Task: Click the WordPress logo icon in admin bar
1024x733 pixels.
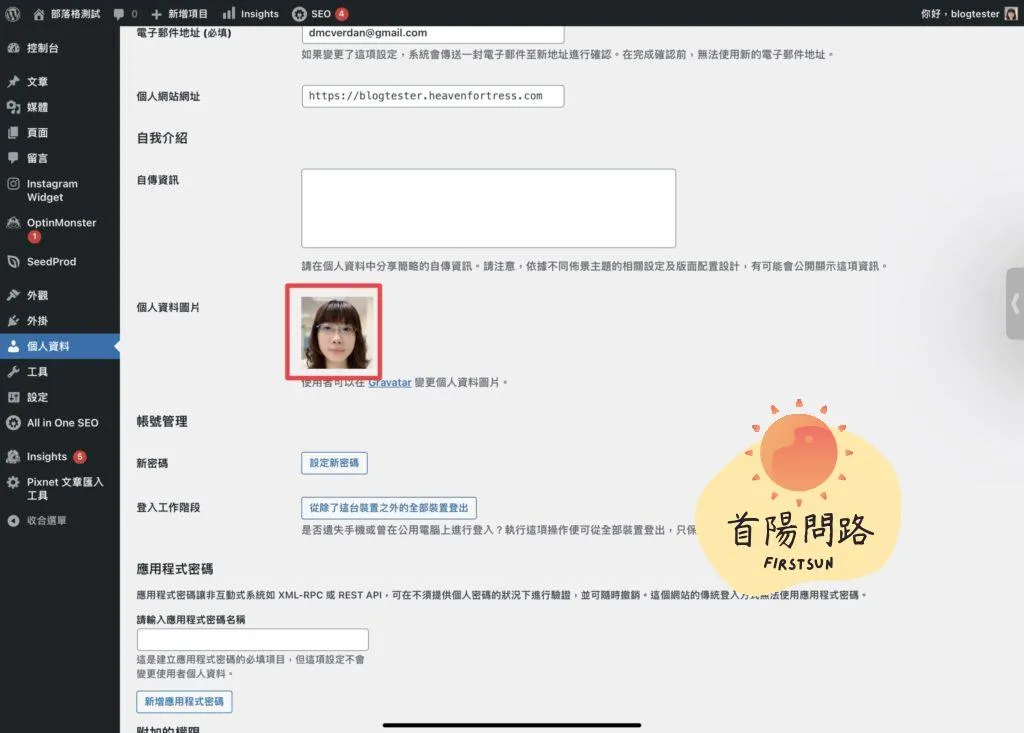Action: [13, 14]
